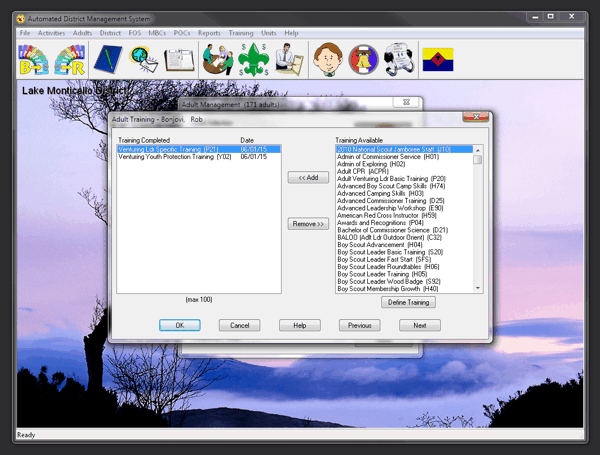Close the Adult Training dialog
Viewport: 600px width, 455px height.
coord(476,117)
